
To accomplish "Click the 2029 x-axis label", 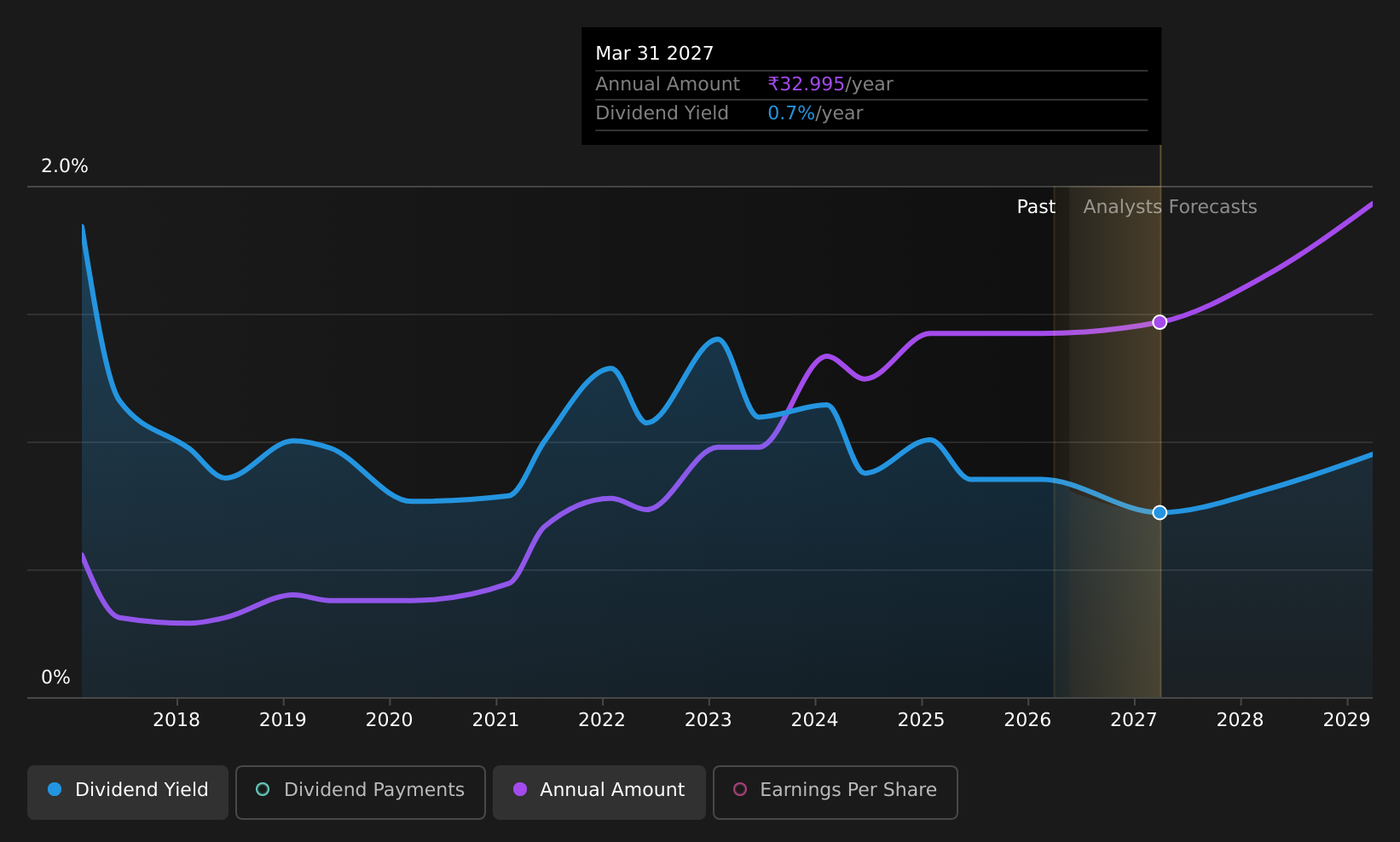I will click(x=1346, y=720).
